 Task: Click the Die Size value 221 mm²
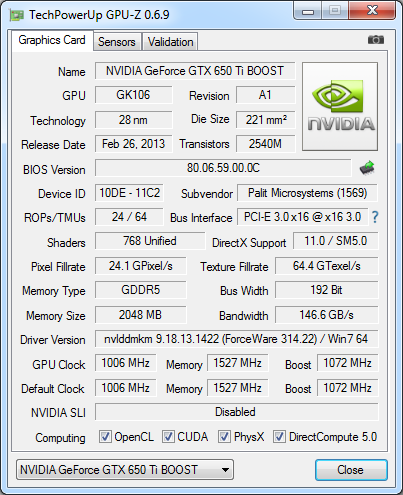(266, 120)
